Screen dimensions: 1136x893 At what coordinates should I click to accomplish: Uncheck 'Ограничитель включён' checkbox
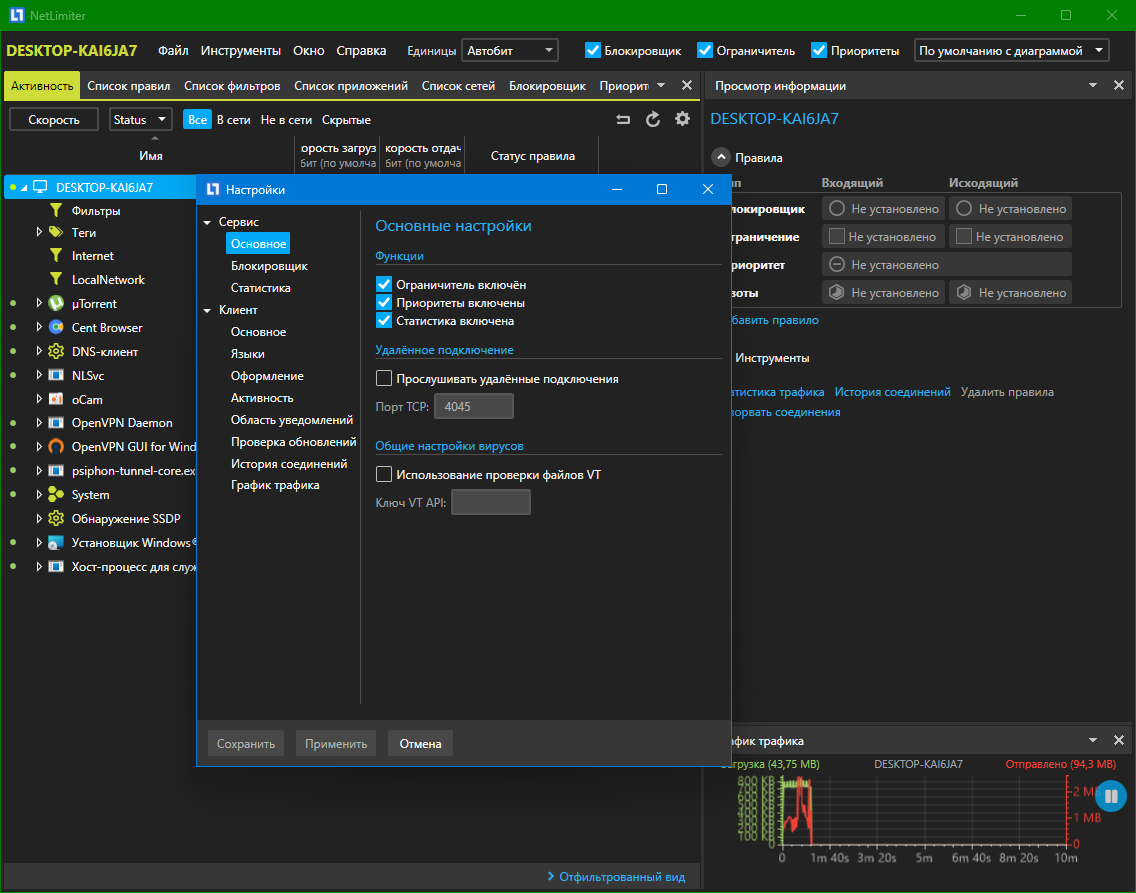[x=384, y=285]
